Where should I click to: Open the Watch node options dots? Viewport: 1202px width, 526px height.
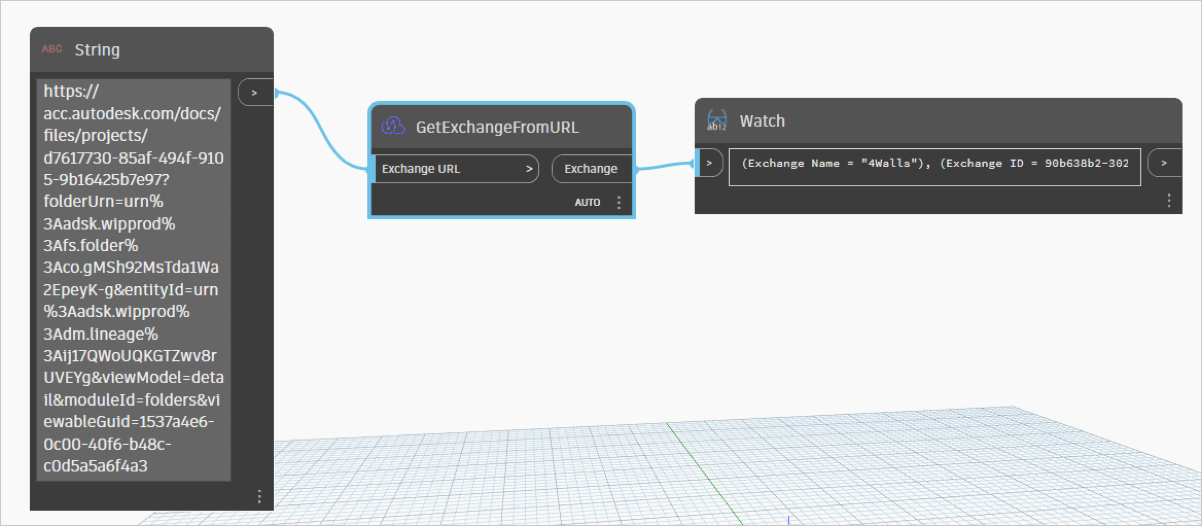[x=1168, y=200]
